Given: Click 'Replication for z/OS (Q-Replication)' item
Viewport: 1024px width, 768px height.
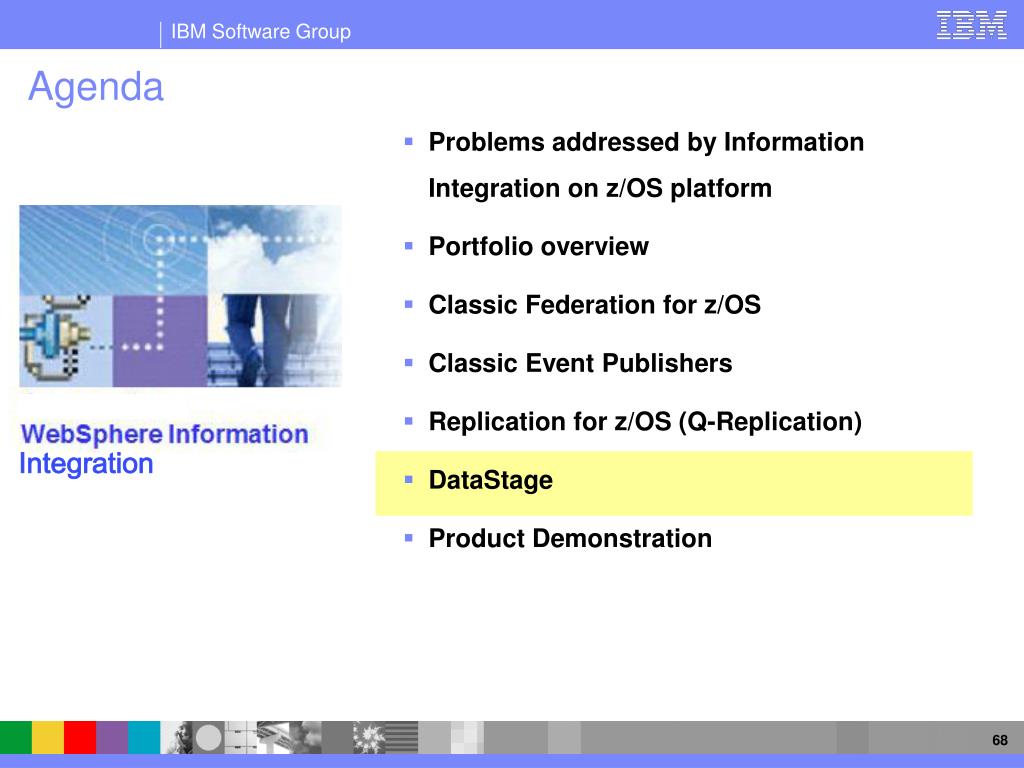Looking at the screenshot, I should (x=645, y=422).
